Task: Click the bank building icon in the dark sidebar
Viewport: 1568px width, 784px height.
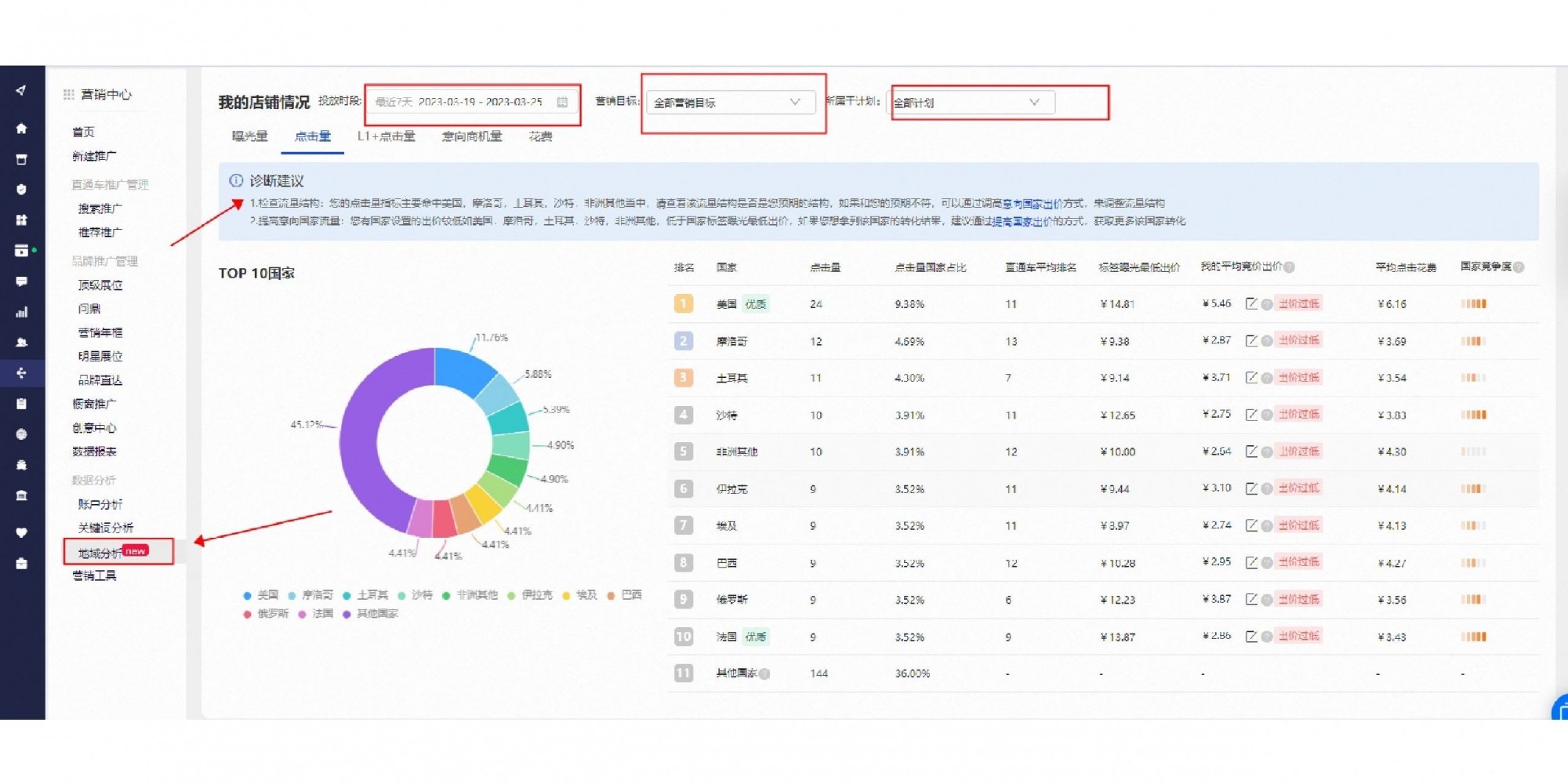Action: (x=21, y=495)
